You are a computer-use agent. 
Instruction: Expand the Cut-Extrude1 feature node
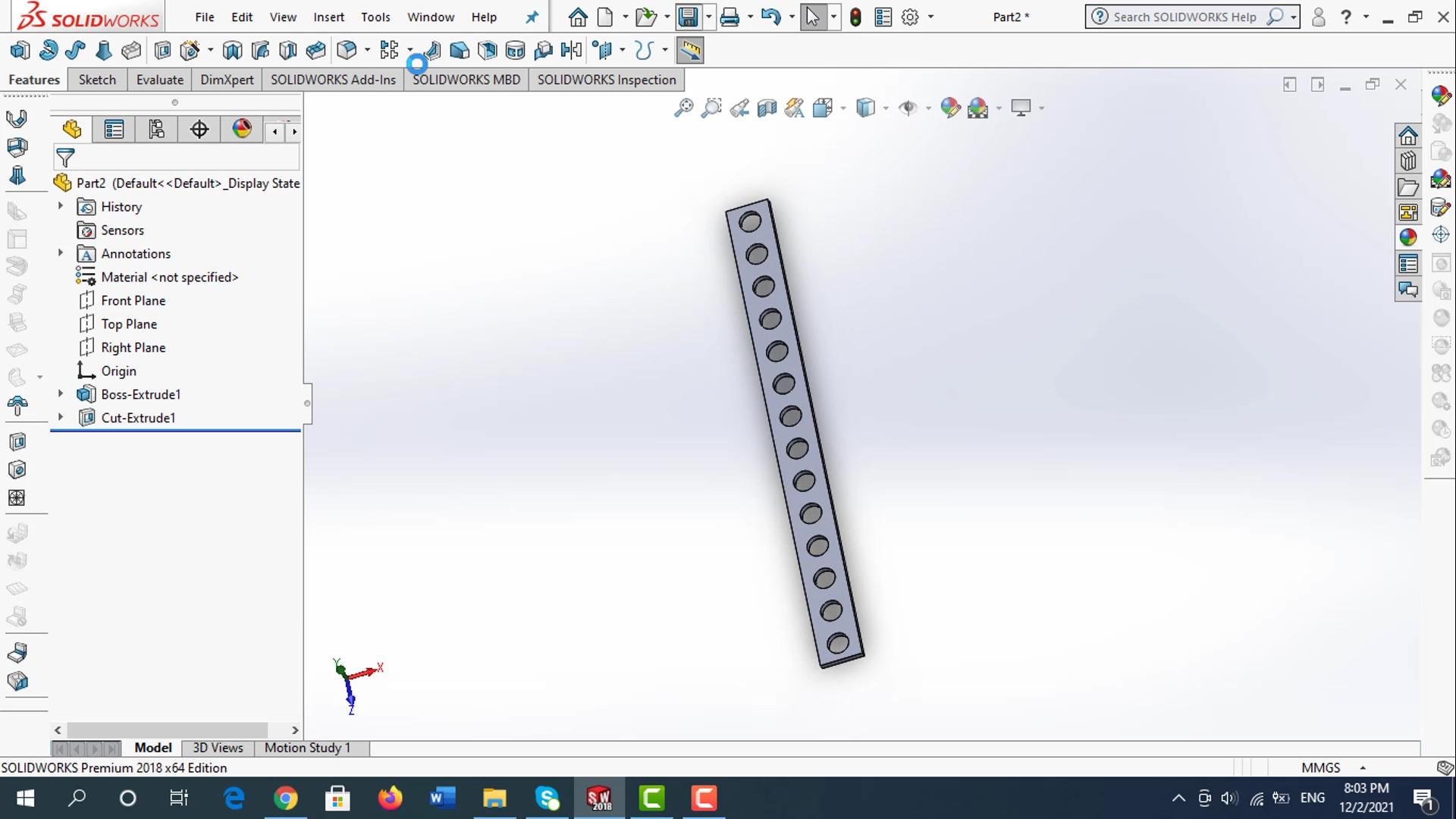coord(61,418)
